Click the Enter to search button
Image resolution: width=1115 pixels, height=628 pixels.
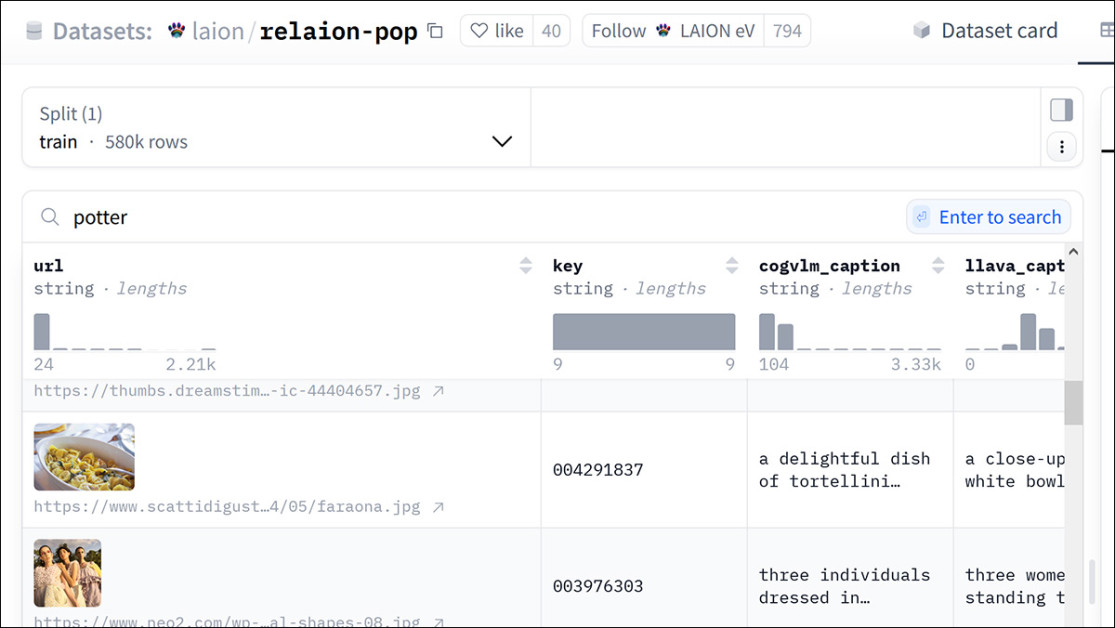[x=988, y=216]
